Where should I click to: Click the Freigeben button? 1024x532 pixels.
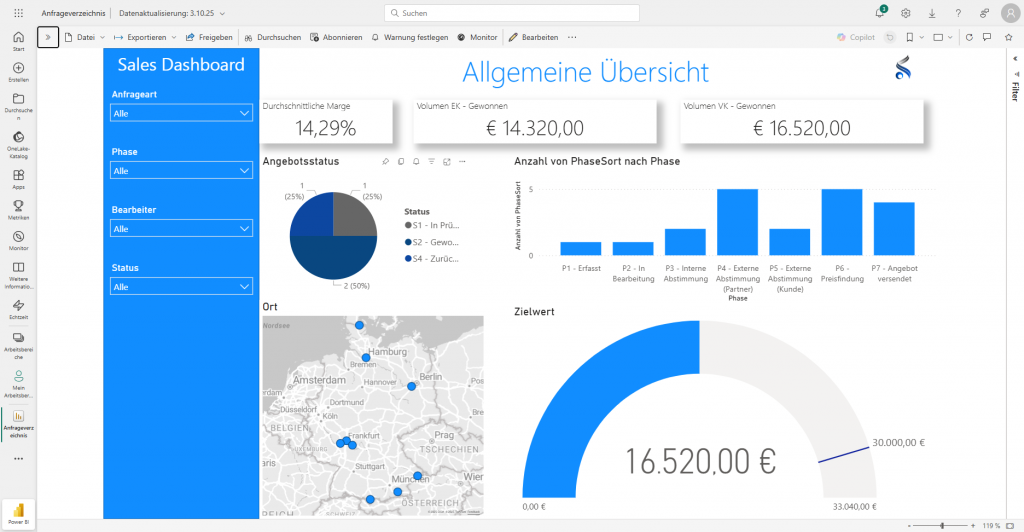[209, 37]
